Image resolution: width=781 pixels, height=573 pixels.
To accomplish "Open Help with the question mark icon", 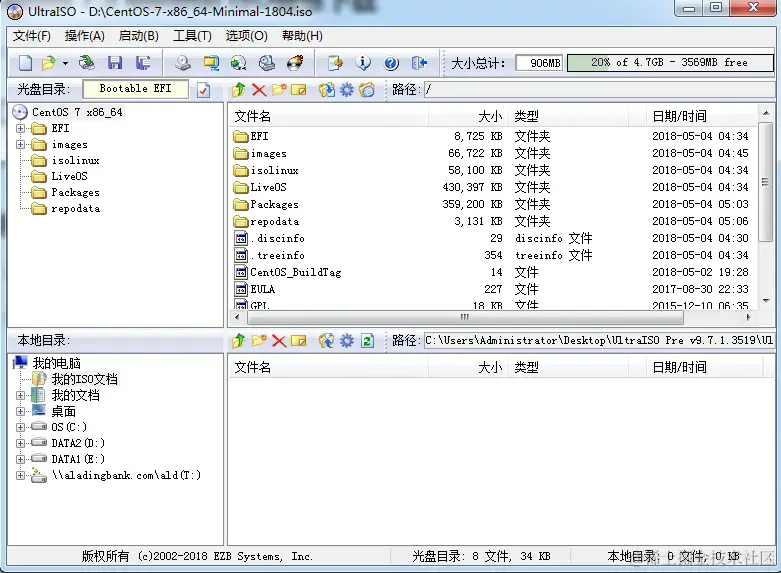I will pyautogui.click(x=391, y=63).
